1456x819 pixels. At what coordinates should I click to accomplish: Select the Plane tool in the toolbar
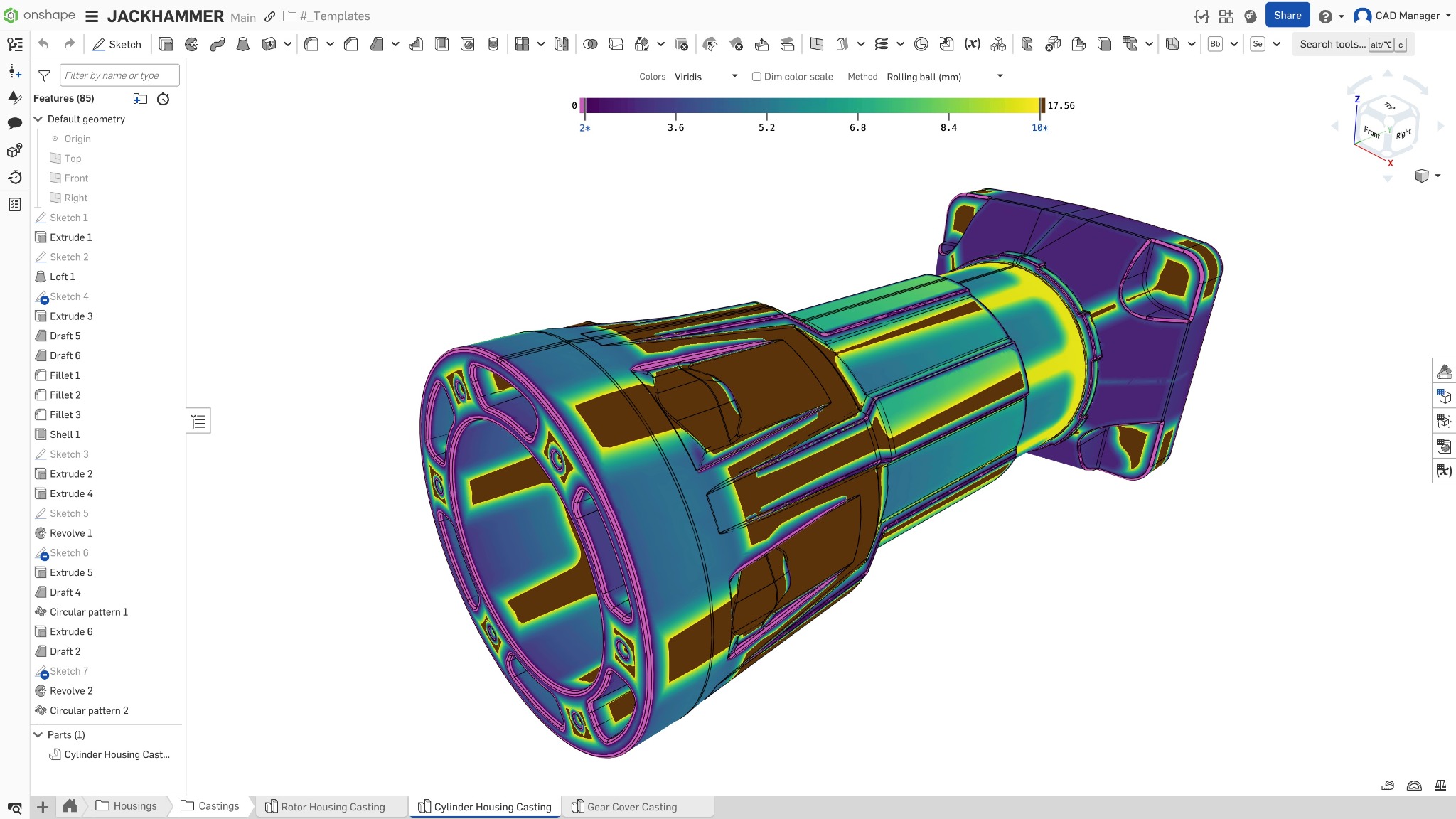tap(817, 44)
